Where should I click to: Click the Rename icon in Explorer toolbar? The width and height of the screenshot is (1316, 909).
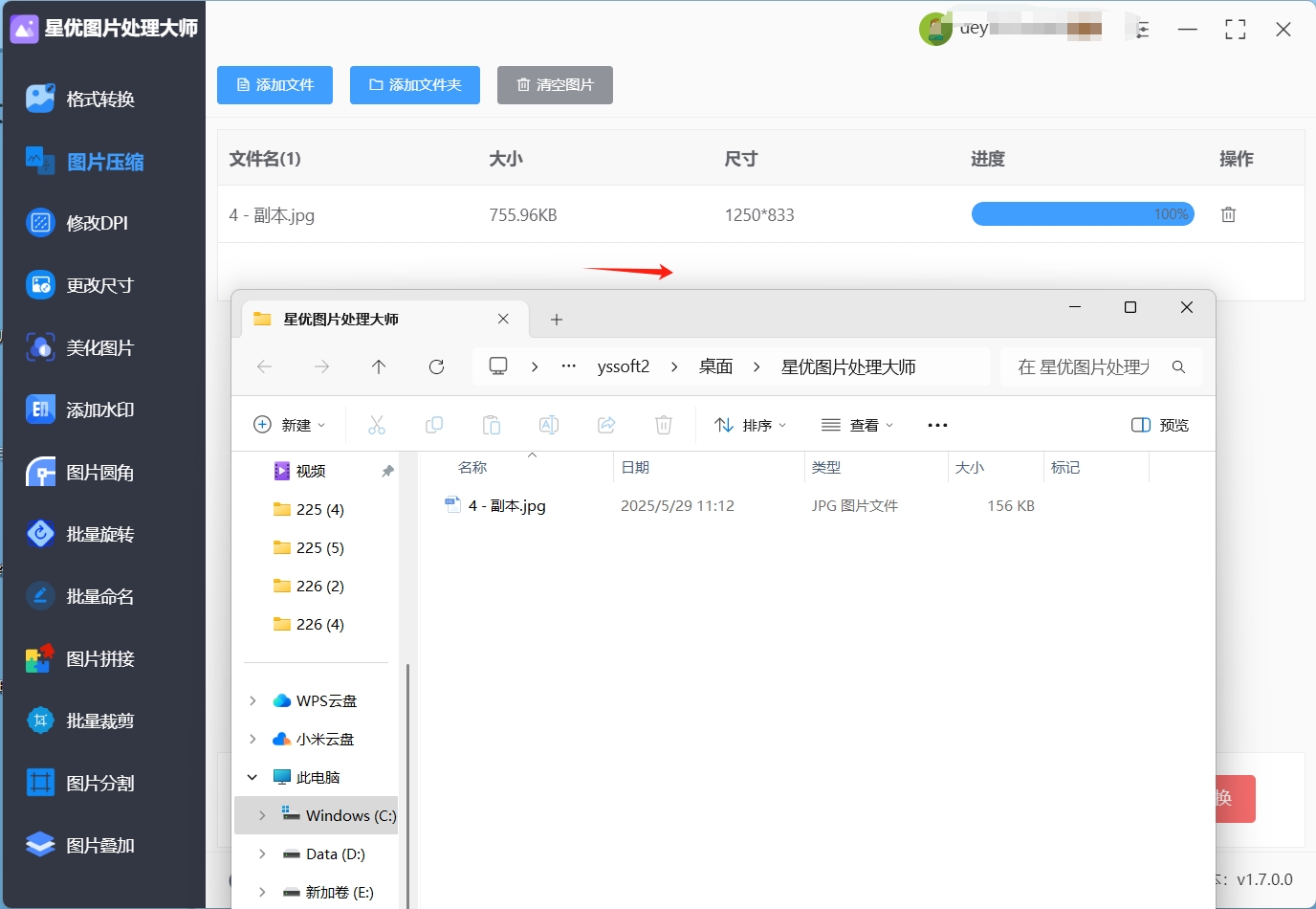coord(549,425)
